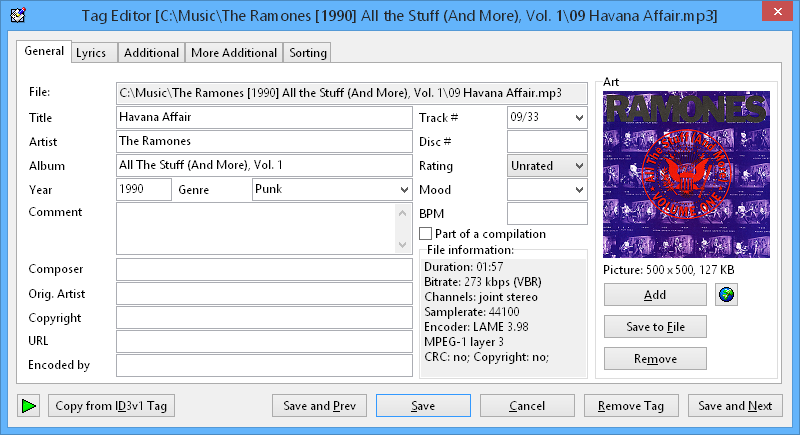Click the Artist field The Ramones
Image resolution: width=800 pixels, height=435 pixels.
pos(264,141)
